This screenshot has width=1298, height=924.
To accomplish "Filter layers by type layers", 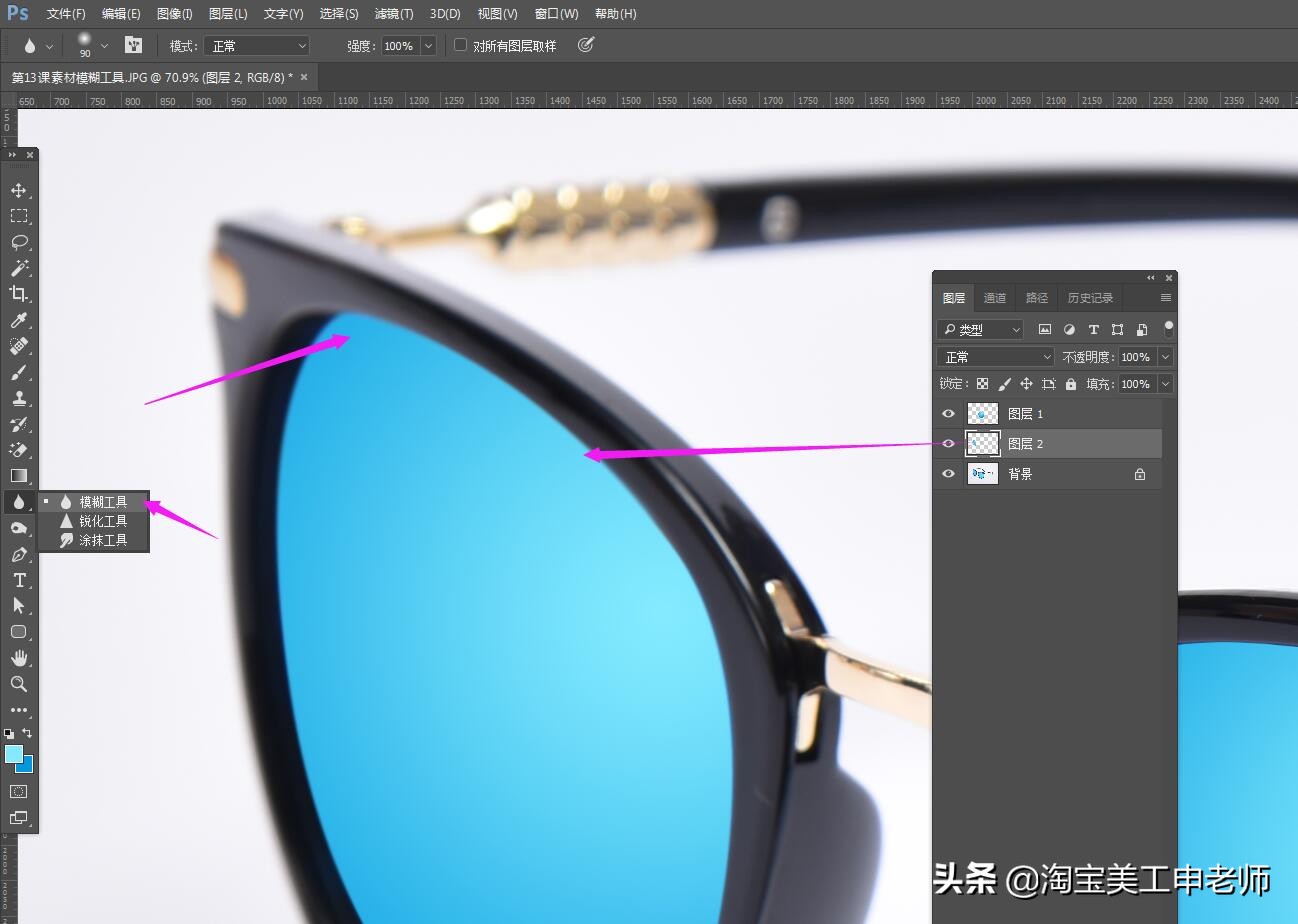I will pos(1093,329).
